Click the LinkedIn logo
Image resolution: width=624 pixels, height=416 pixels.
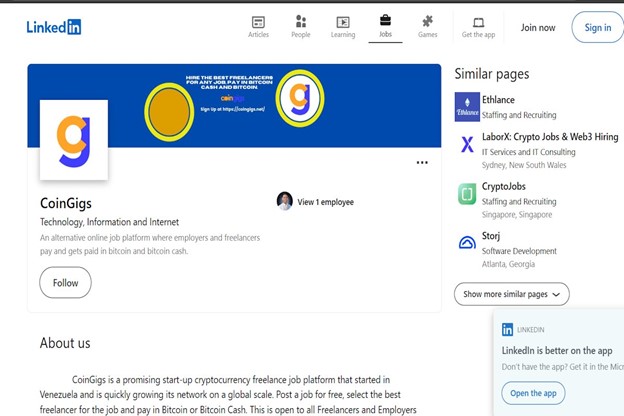(54, 27)
